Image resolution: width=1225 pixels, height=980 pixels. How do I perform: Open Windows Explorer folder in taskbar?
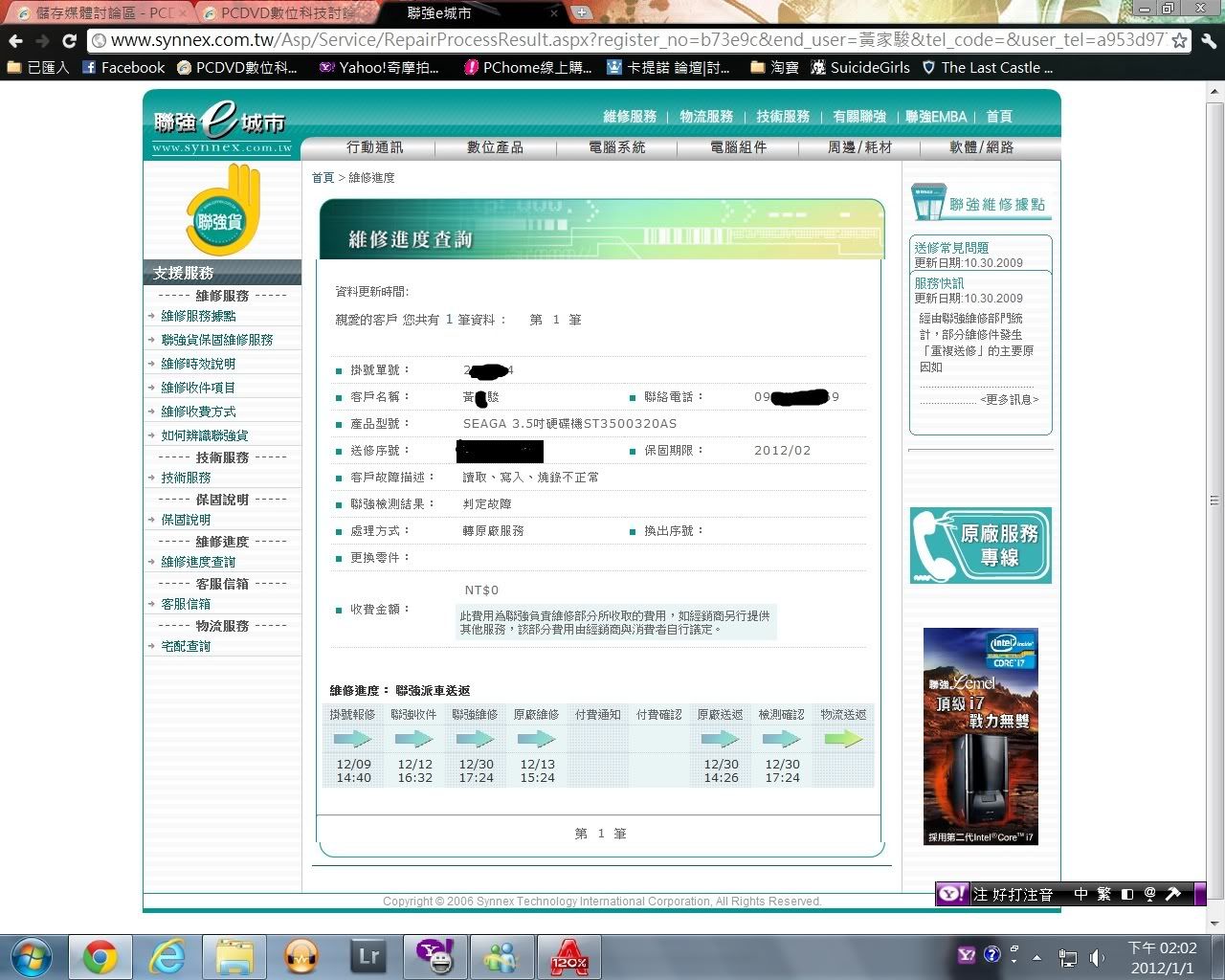[x=234, y=957]
